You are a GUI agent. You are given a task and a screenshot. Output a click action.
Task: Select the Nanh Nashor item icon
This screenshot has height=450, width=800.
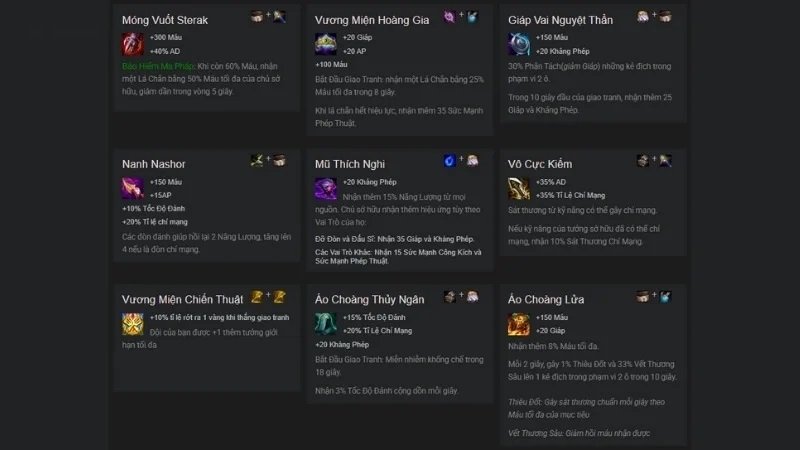tap(133, 188)
